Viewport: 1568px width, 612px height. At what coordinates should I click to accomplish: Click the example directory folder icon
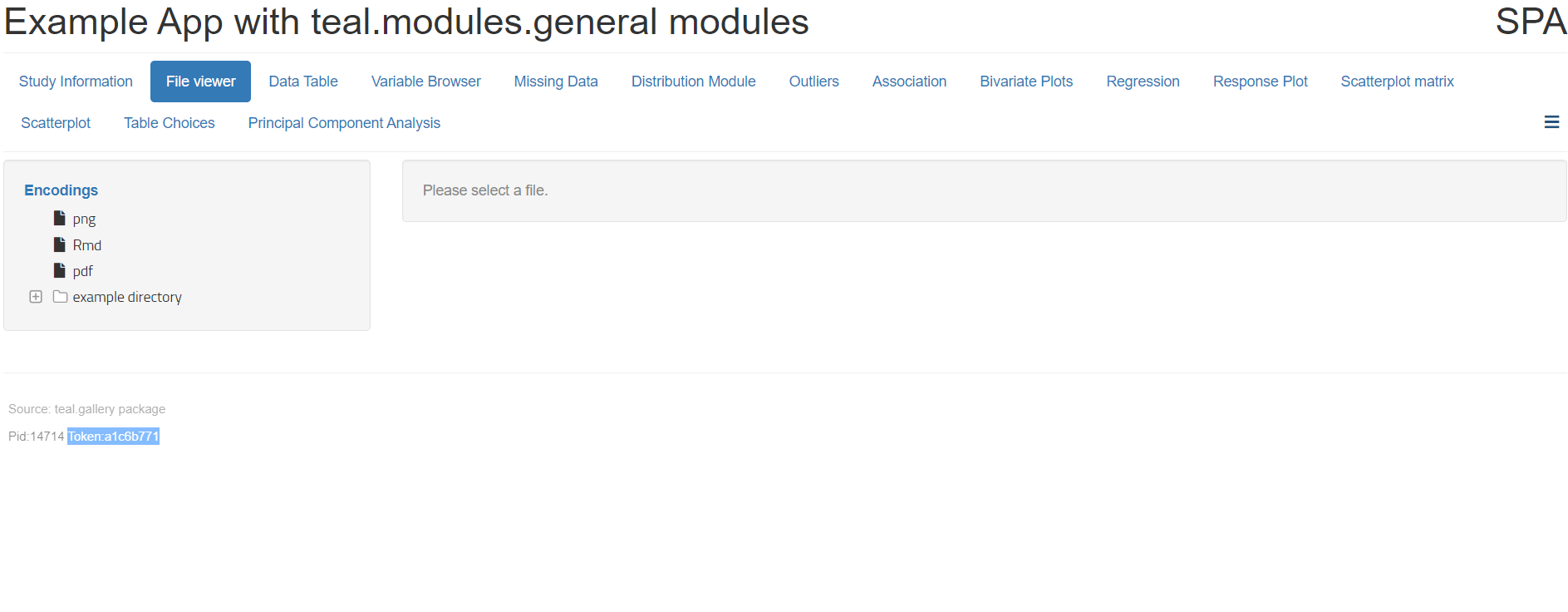pyautogui.click(x=59, y=296)
